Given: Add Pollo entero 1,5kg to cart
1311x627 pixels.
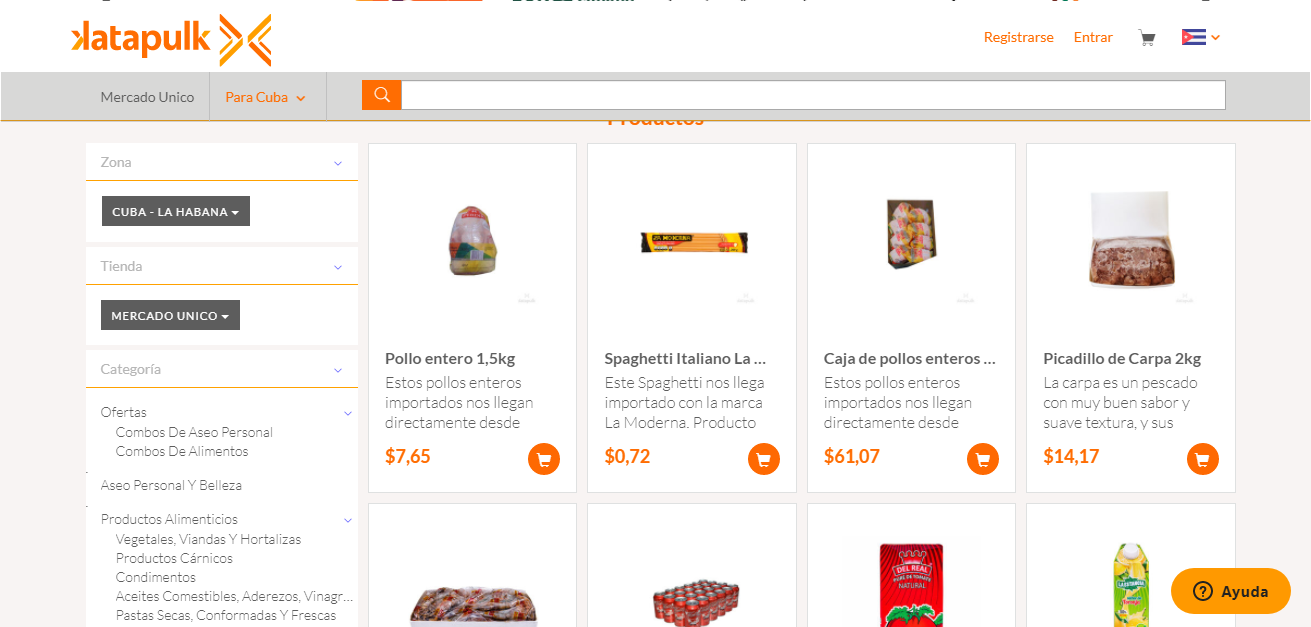Looking at the screenshot, I should 544,459.
